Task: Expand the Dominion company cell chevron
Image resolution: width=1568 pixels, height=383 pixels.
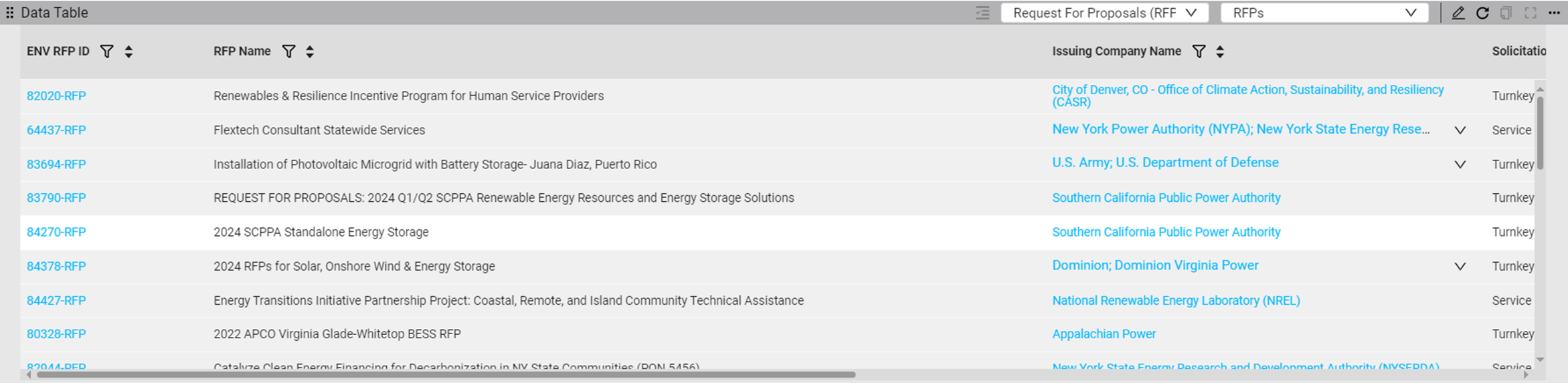Action: [x=1460, y=266]
